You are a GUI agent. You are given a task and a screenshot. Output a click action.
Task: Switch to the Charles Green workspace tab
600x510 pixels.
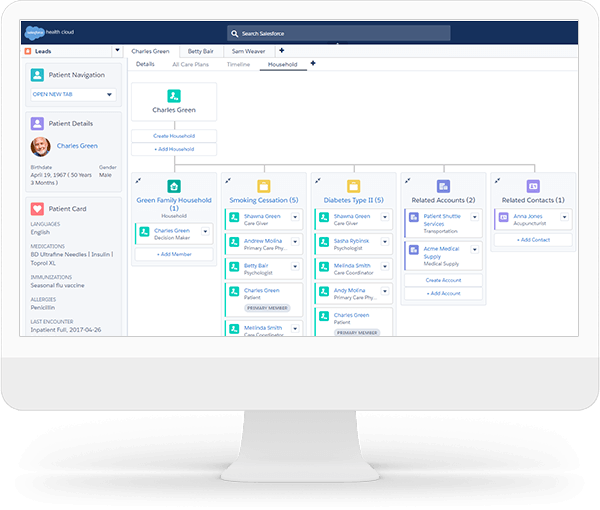(150, 51)
